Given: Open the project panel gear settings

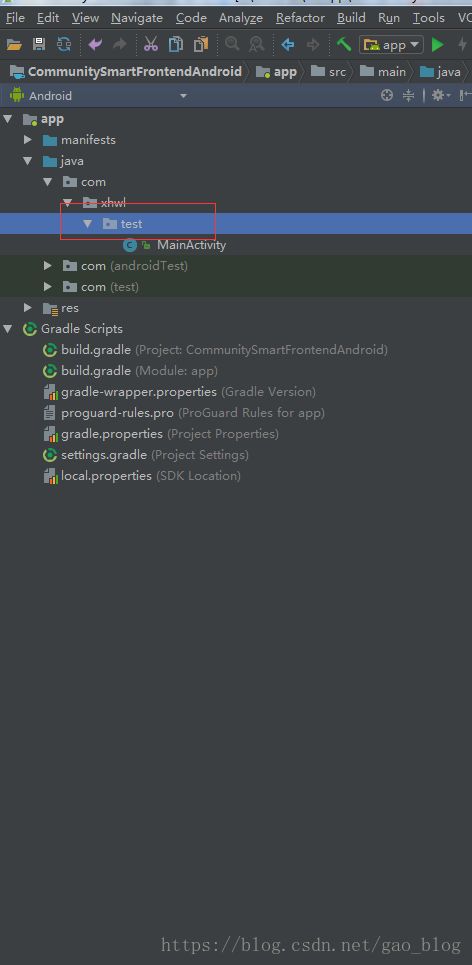Looking at the screenshot, I should point(441,95).
